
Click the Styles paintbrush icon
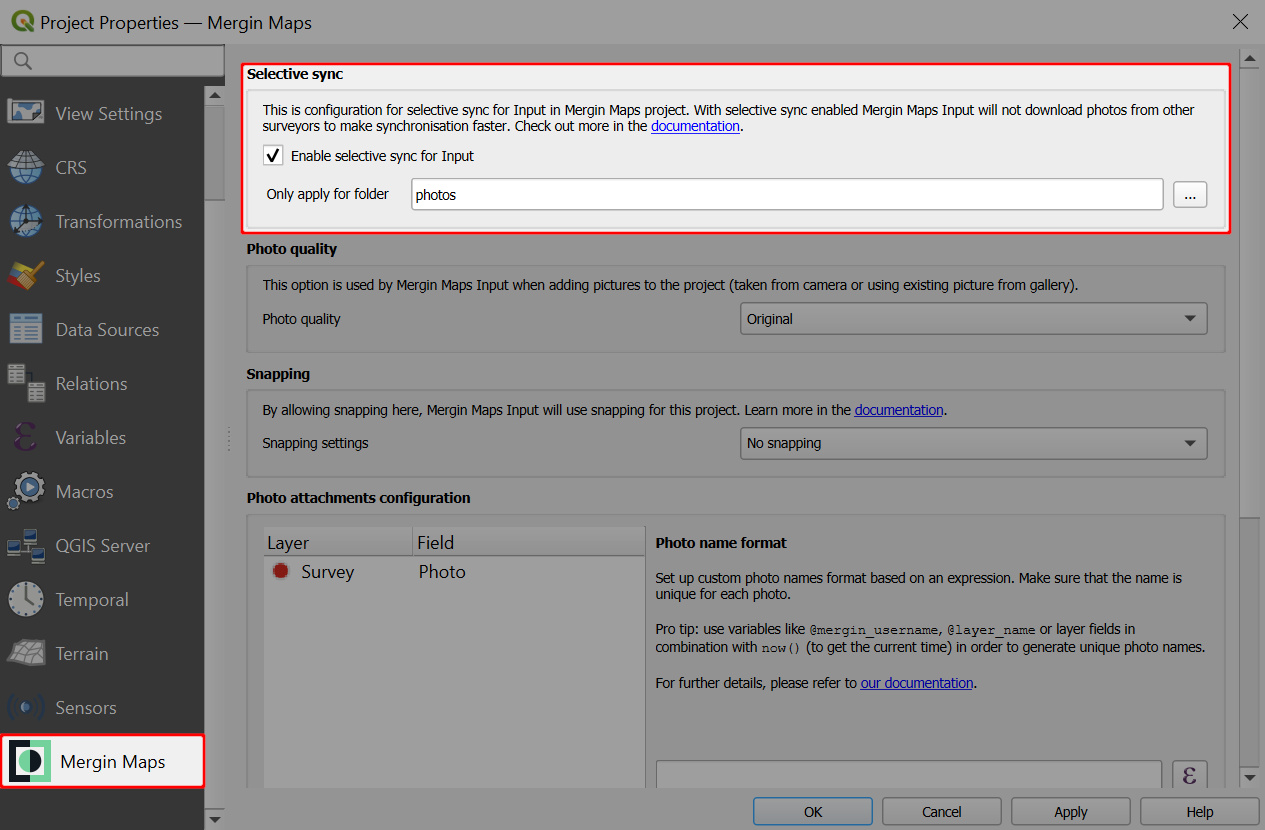point(26,275)
